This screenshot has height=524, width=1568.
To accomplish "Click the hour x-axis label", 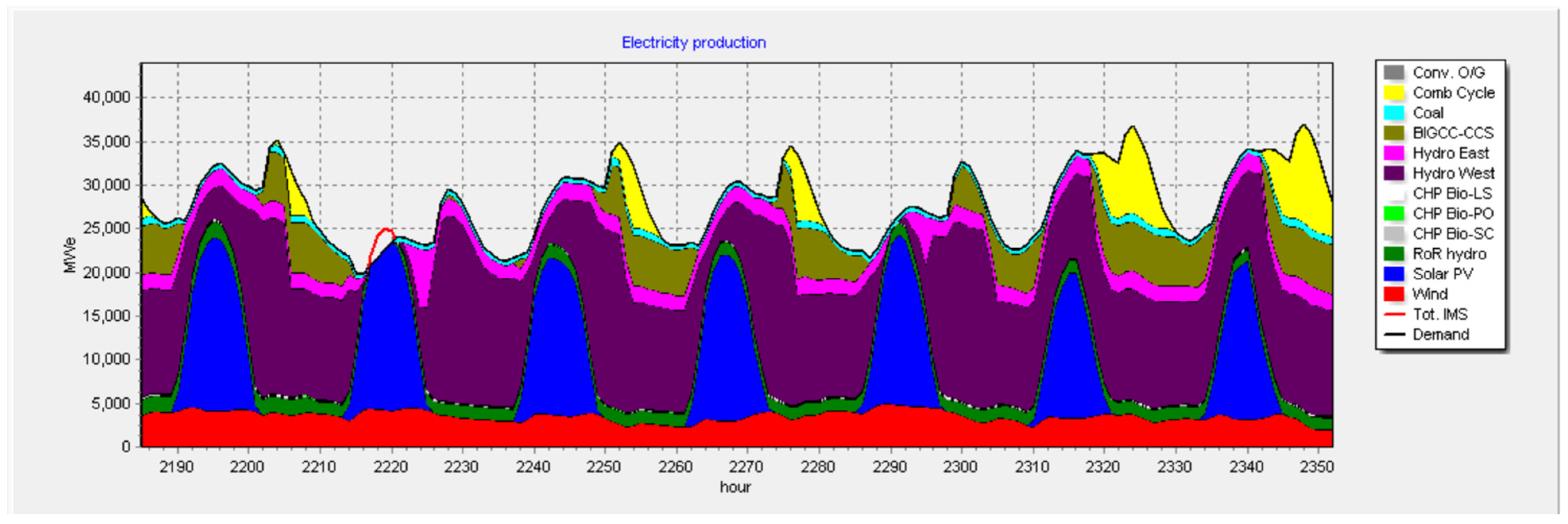I will click(735, 487).
